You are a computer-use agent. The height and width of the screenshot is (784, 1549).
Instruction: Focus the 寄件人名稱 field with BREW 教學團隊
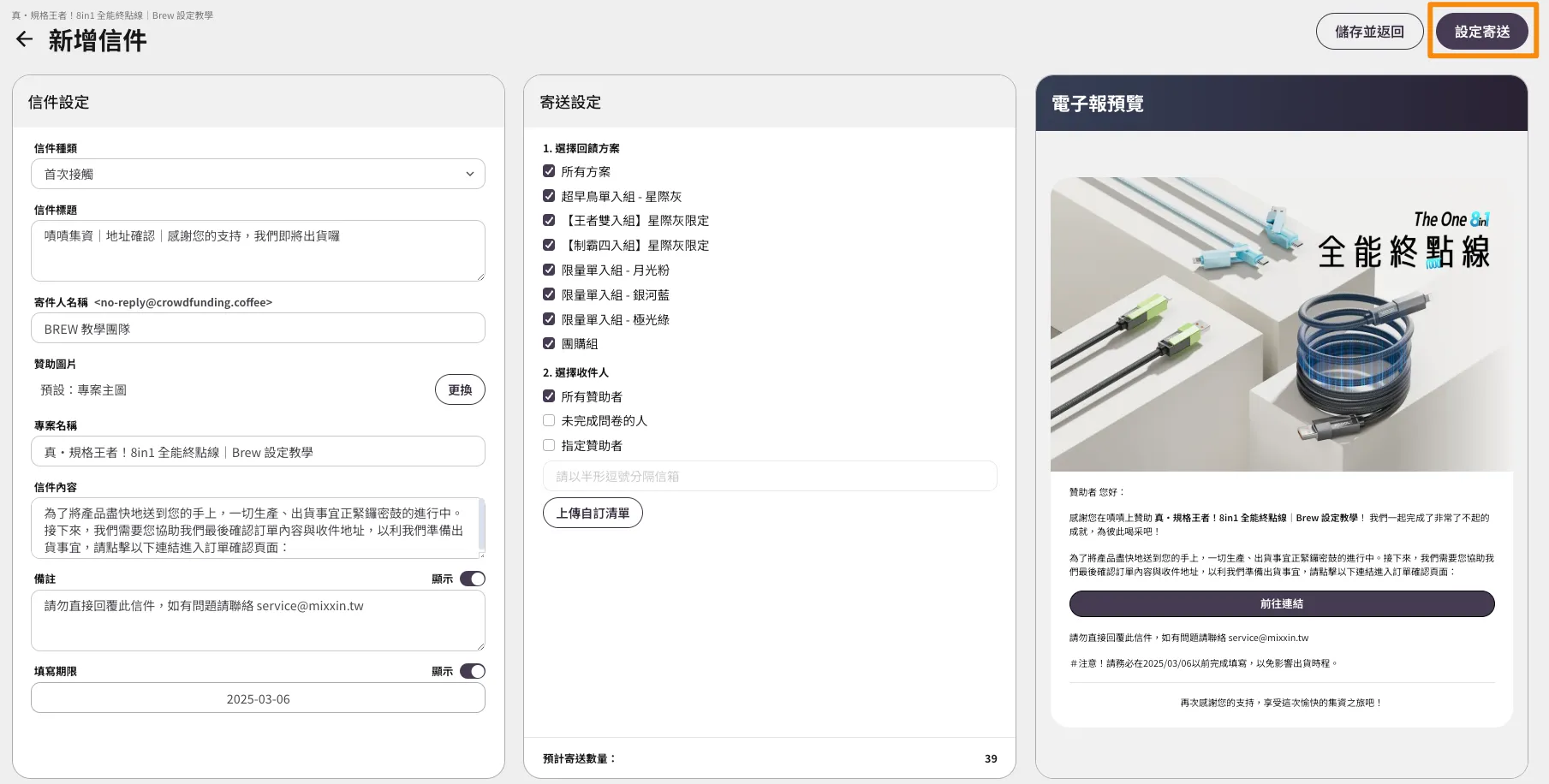point(258,329)
